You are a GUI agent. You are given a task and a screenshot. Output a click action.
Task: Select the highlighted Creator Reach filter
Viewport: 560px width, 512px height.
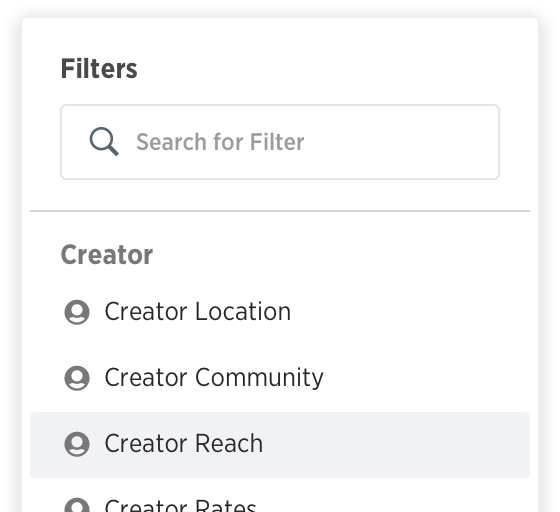[280, 445]
